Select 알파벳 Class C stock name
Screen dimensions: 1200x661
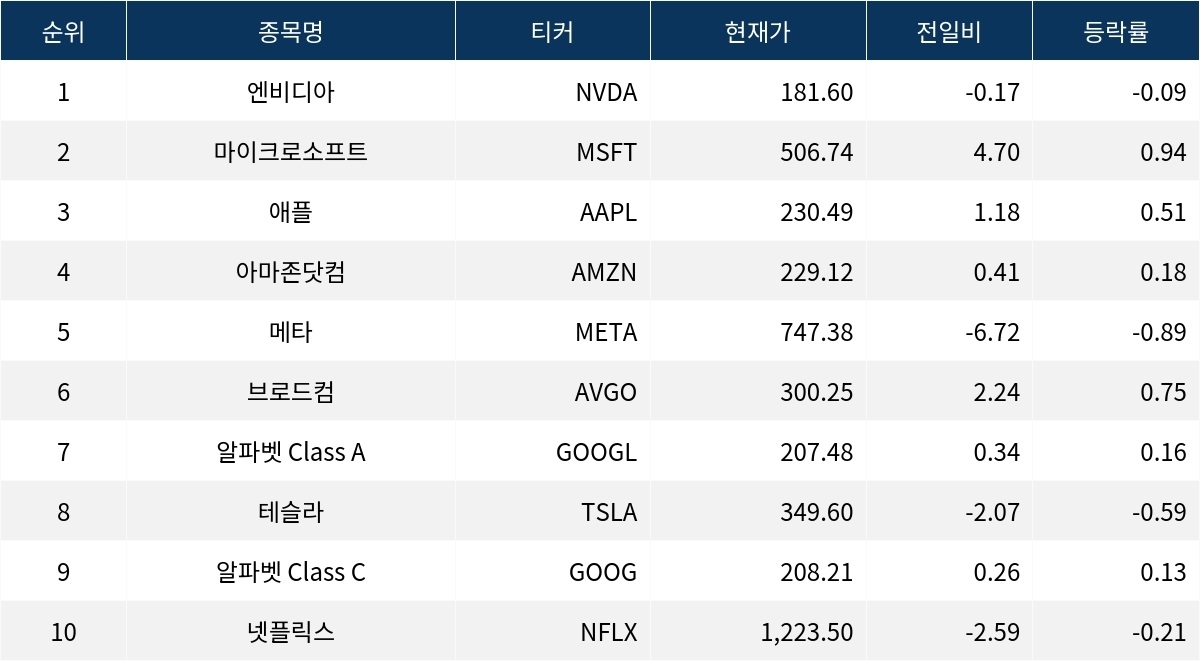tap(290, 572)
